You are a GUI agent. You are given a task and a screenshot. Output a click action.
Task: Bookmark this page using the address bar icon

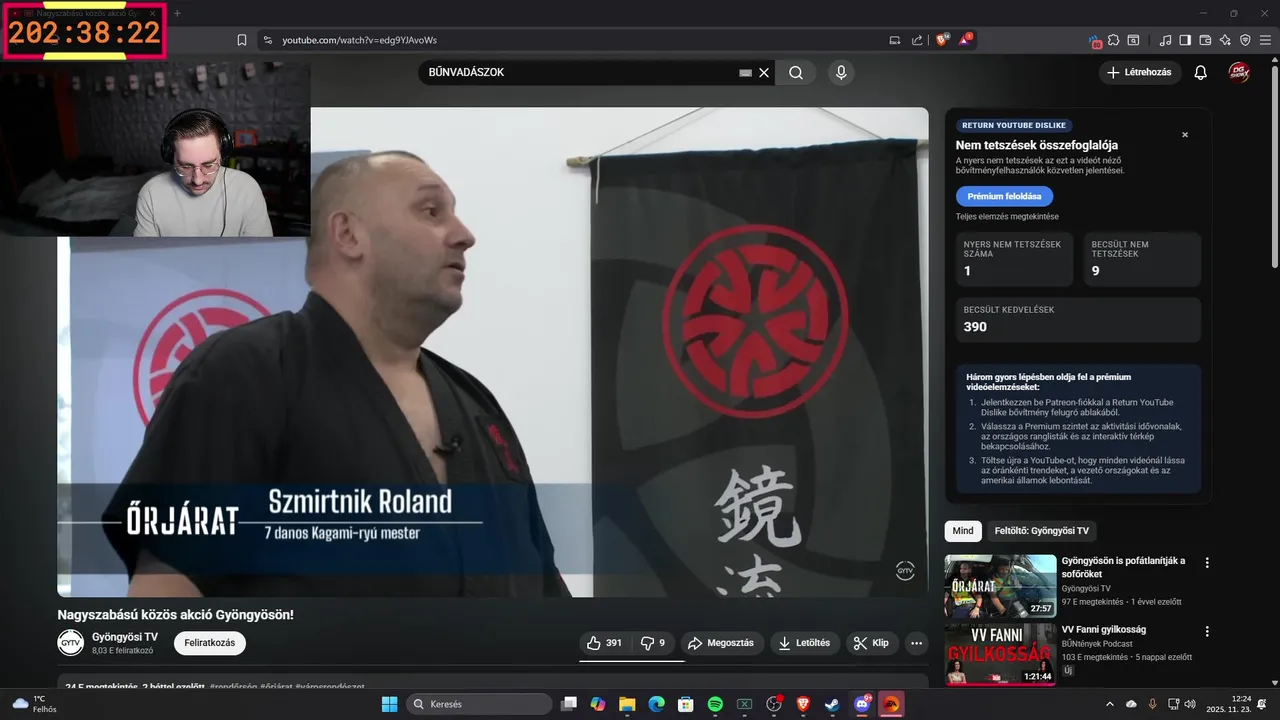tap(241, 40)
